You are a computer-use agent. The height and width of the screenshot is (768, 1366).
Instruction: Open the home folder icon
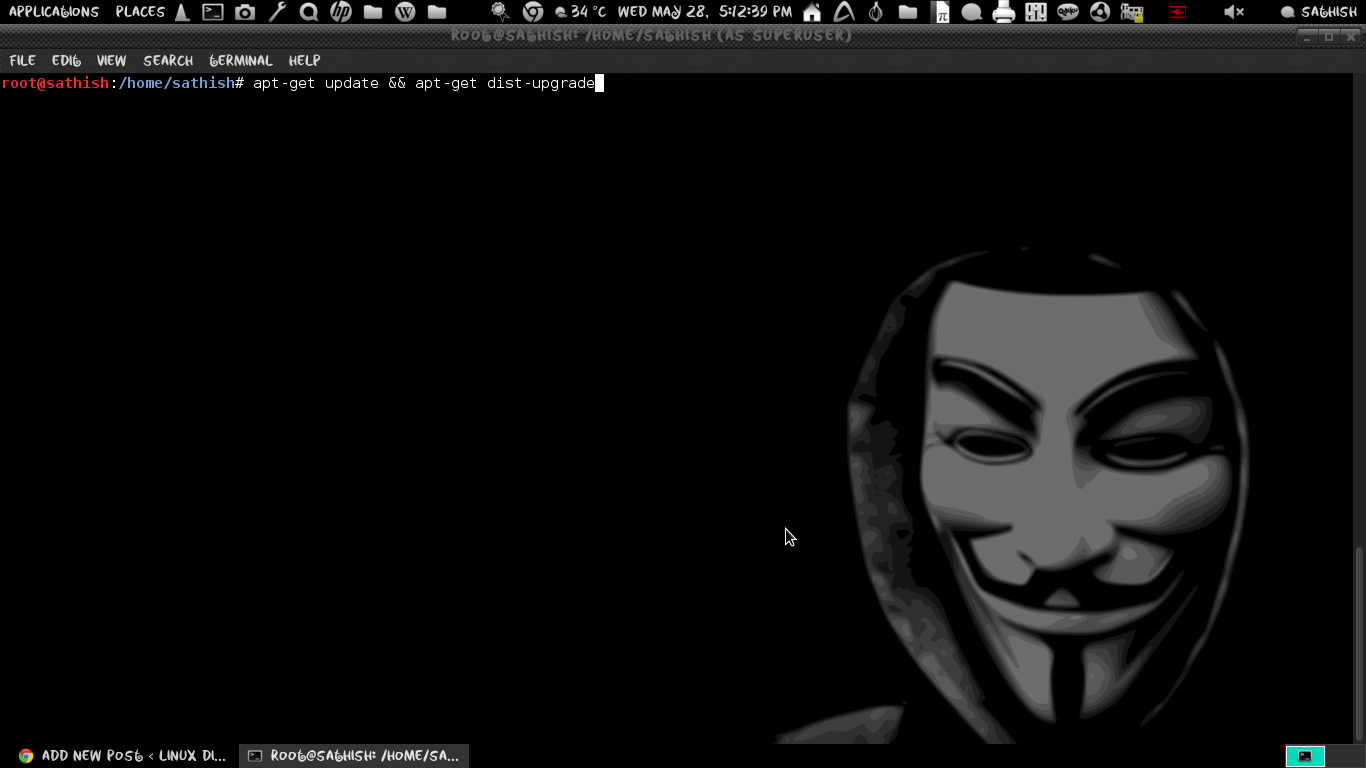(x=812, y=12)
